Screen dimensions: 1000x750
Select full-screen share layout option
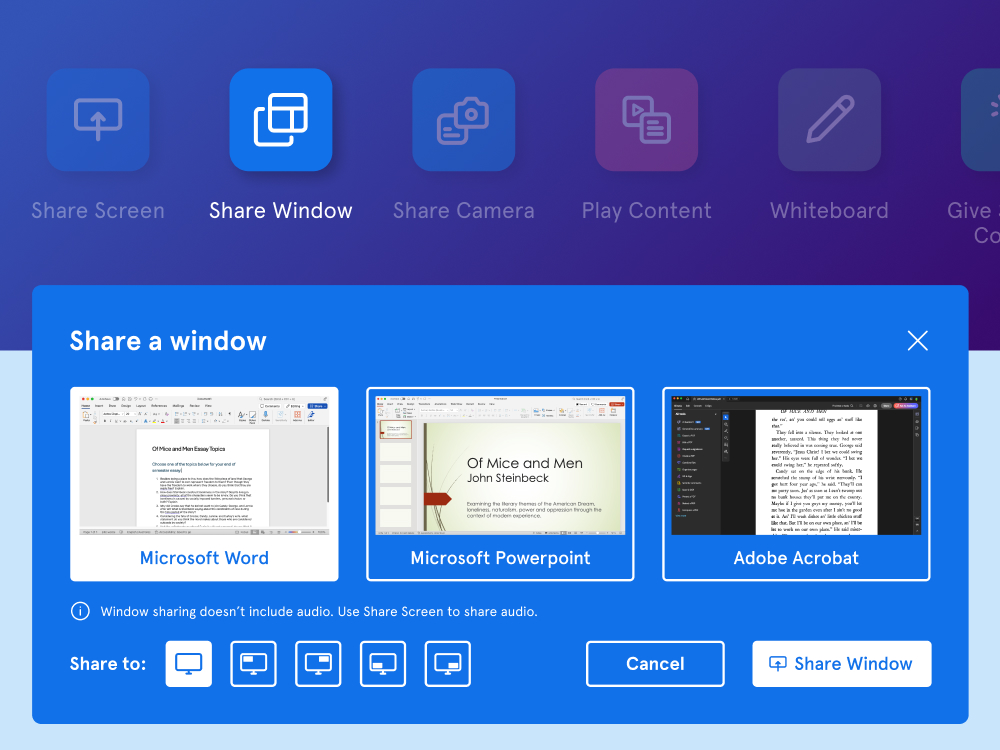(x=189, y=664)
